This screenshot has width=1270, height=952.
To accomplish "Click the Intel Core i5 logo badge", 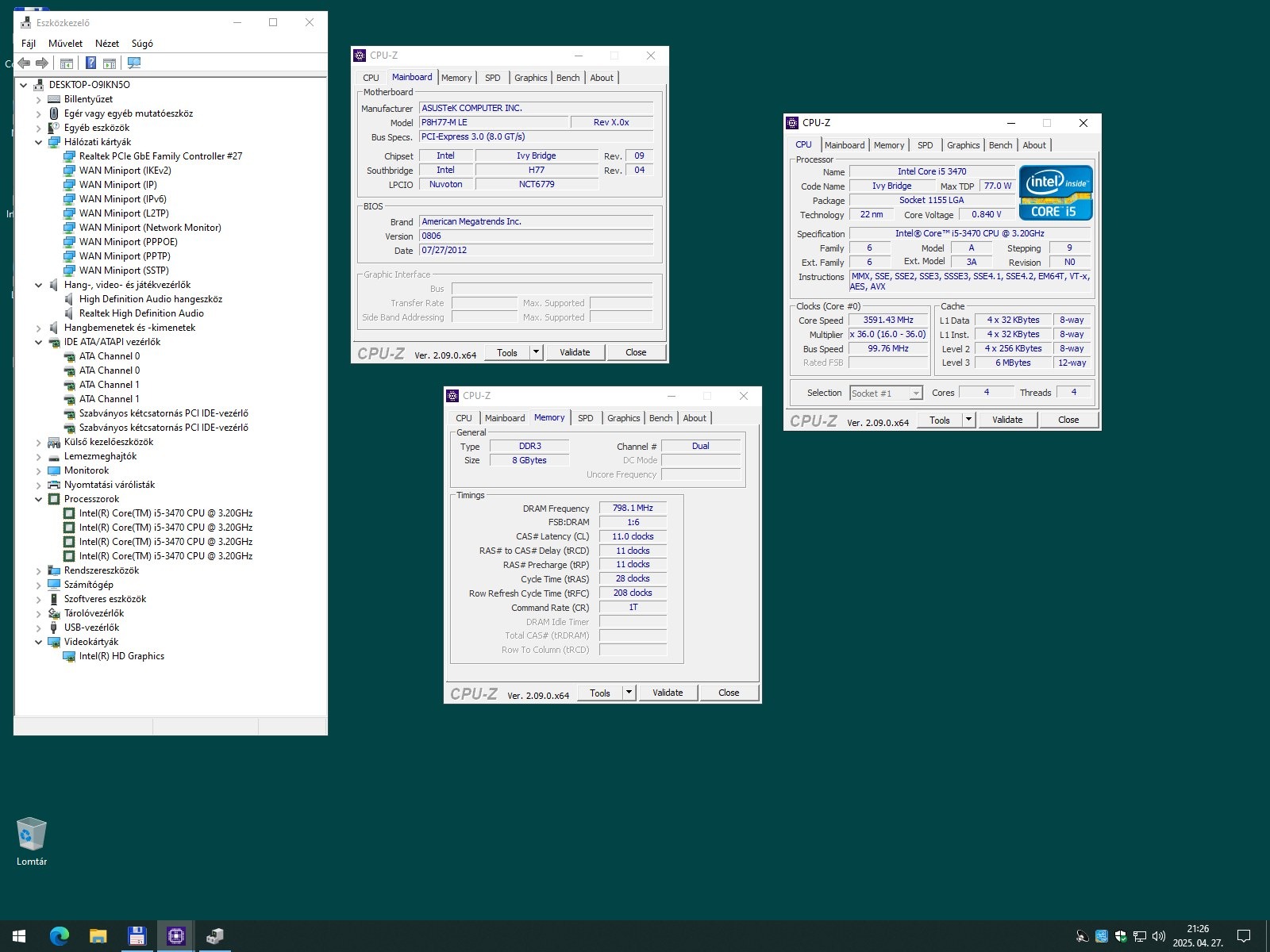I will tap(1056, 193).
